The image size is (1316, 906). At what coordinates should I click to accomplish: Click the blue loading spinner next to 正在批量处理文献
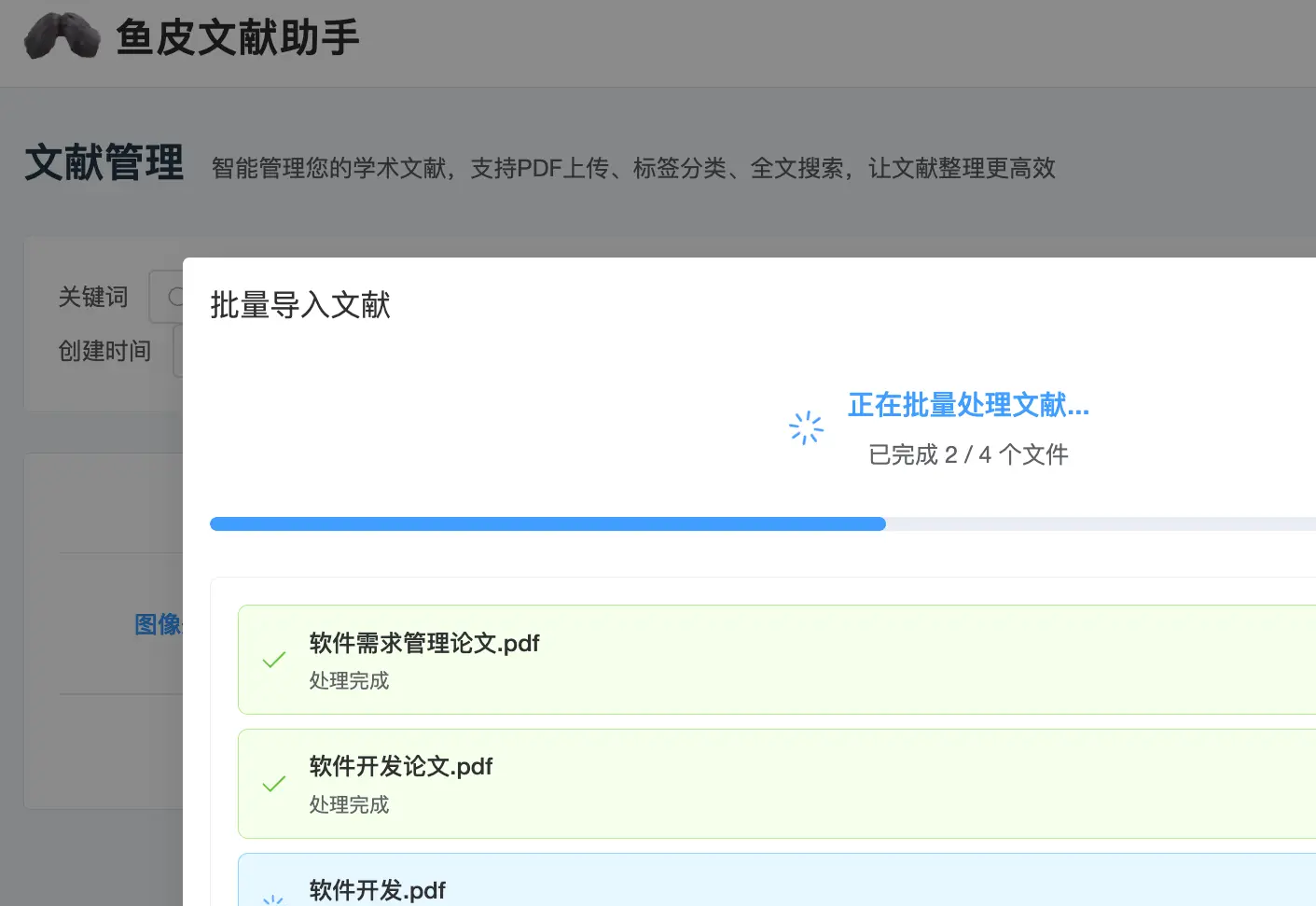(805, 427)
